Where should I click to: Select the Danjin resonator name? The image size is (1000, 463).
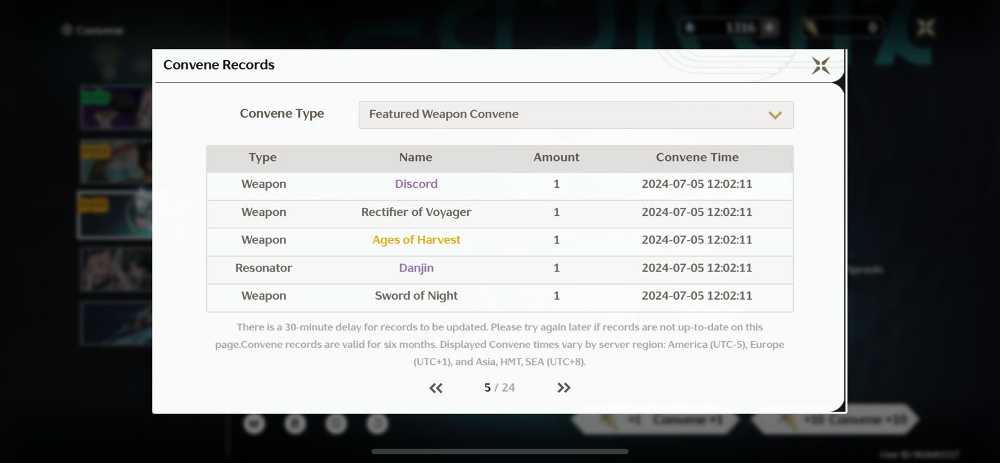click(416, 268)
